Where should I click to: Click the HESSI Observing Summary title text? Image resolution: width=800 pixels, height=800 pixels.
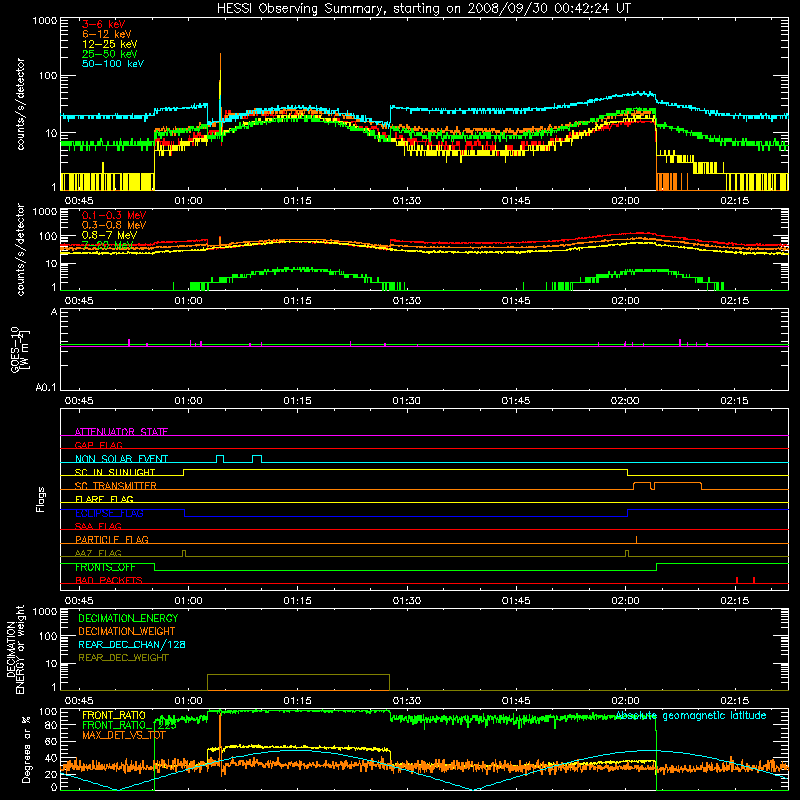(x=423, y=9)
